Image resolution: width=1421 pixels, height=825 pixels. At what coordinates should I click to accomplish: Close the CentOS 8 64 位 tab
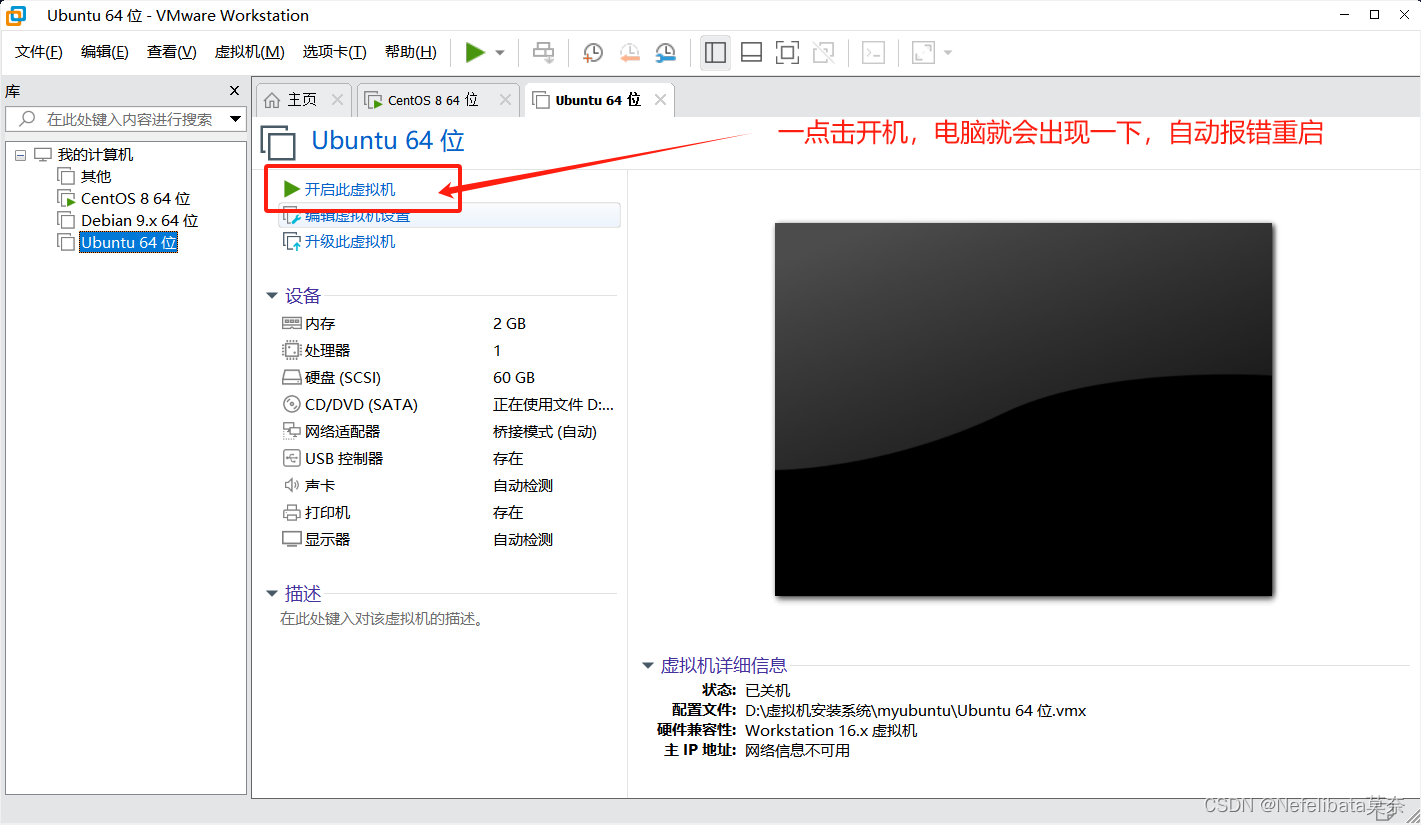505,100
